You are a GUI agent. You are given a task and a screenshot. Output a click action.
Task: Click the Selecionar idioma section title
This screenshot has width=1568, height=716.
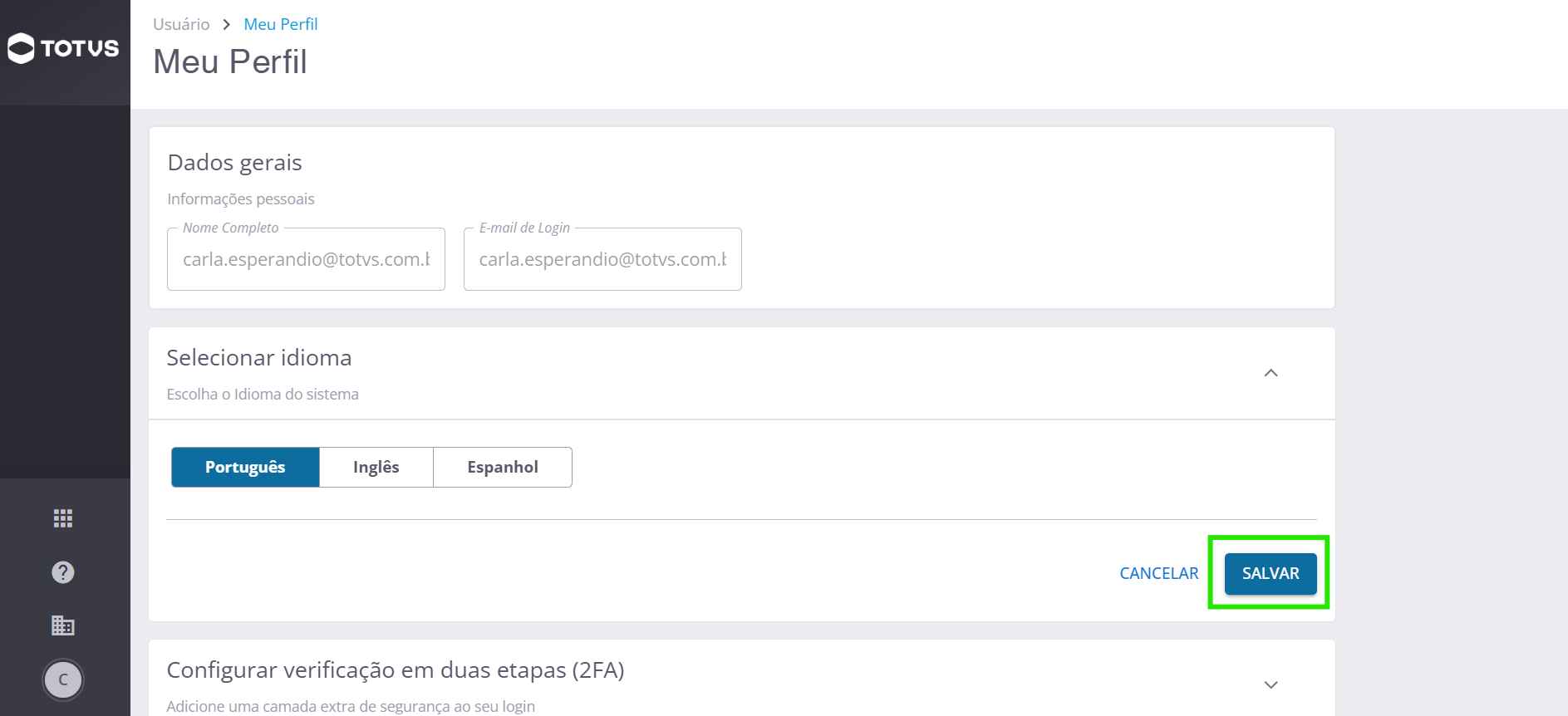coord(259,358)
